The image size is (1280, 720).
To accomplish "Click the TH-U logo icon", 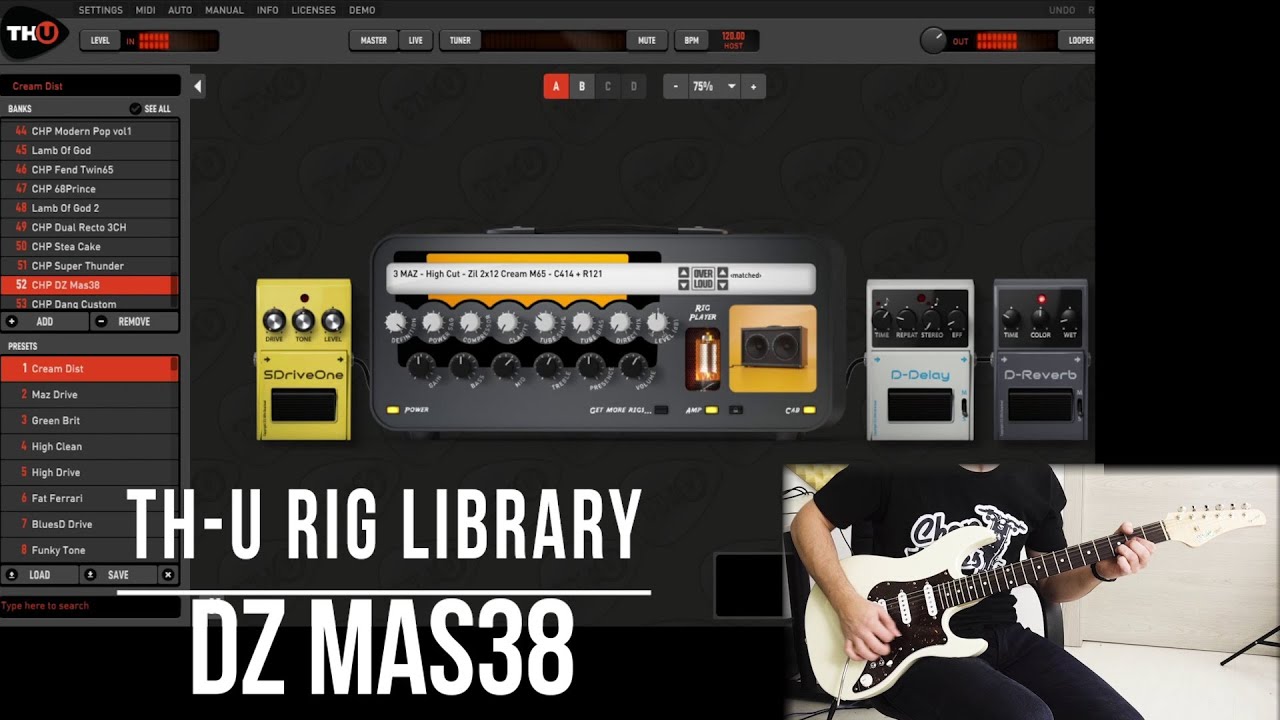I will tap(32, 33).
